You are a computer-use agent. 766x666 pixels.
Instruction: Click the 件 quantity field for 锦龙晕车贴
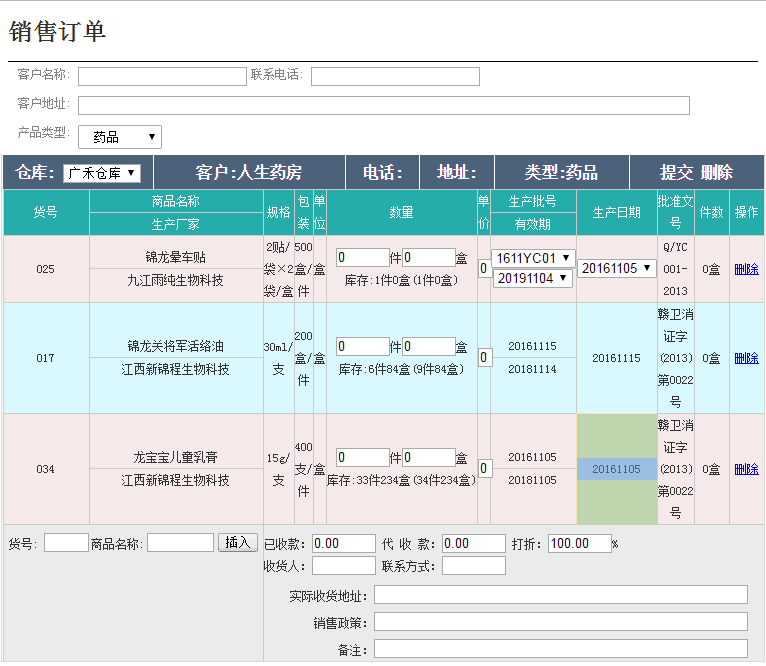click(362, 258)
